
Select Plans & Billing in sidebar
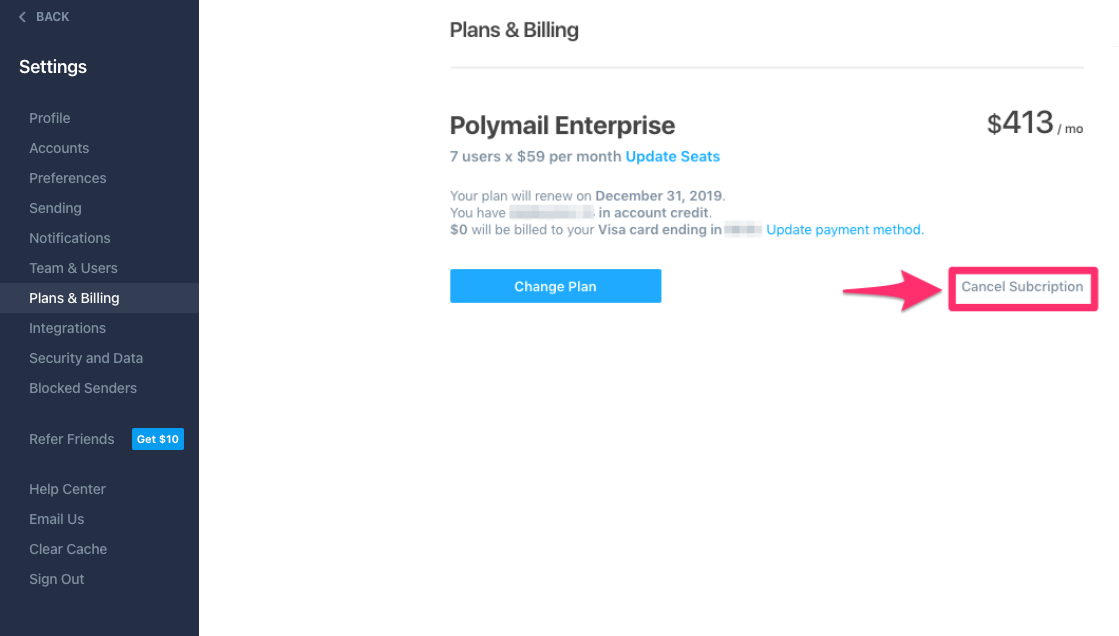click(74, 298)
